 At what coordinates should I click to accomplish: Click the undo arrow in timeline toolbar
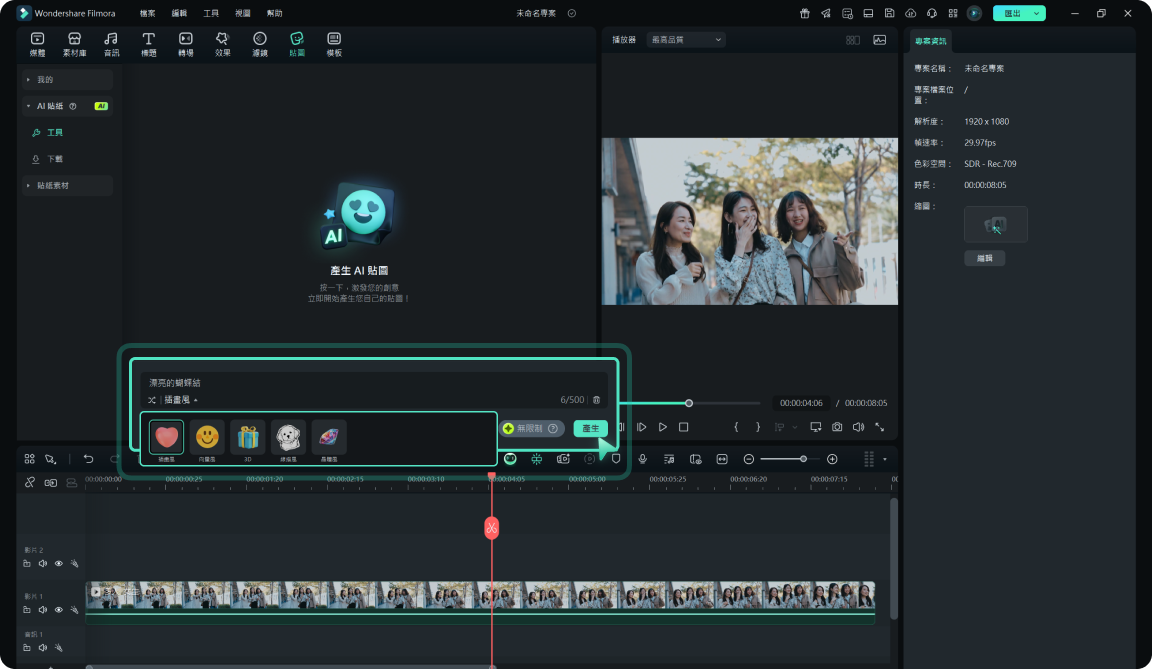click(88, 459)
